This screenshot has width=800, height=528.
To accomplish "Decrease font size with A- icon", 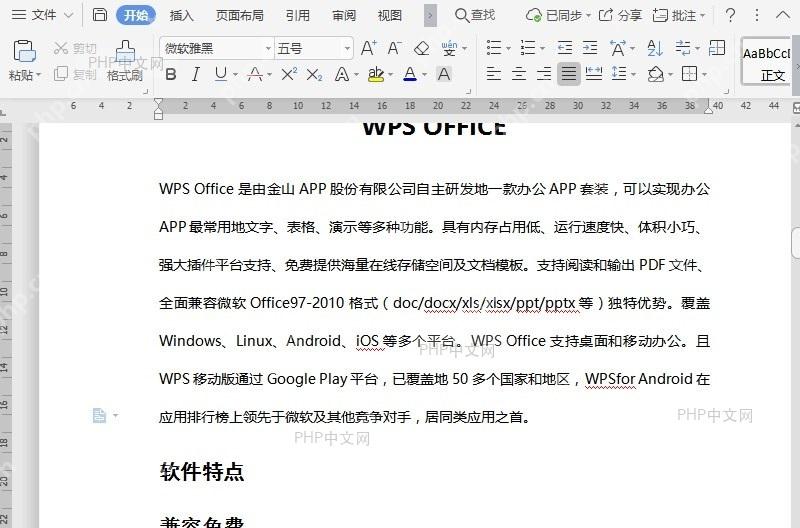I will click(x=394, y=48).
